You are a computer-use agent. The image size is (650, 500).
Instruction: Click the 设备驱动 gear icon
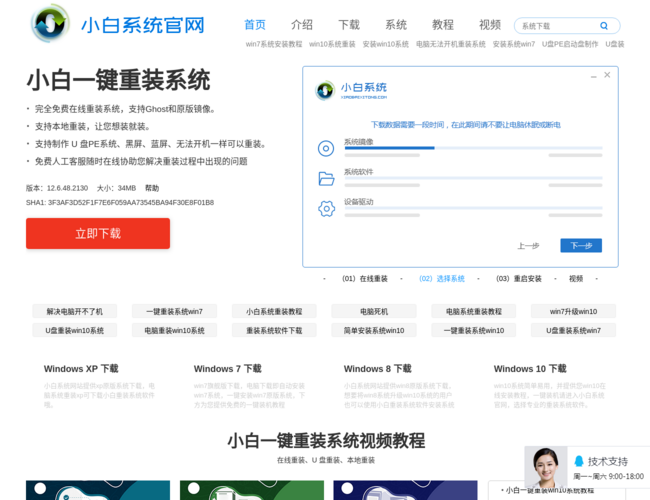click(x=326, y=209)
